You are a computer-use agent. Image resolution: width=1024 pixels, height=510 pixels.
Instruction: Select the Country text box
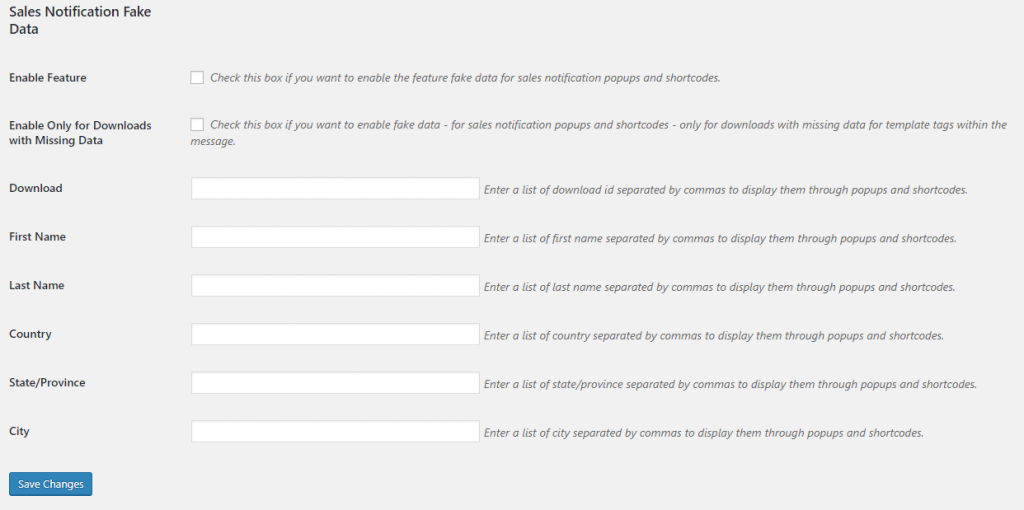coord(335,334)
